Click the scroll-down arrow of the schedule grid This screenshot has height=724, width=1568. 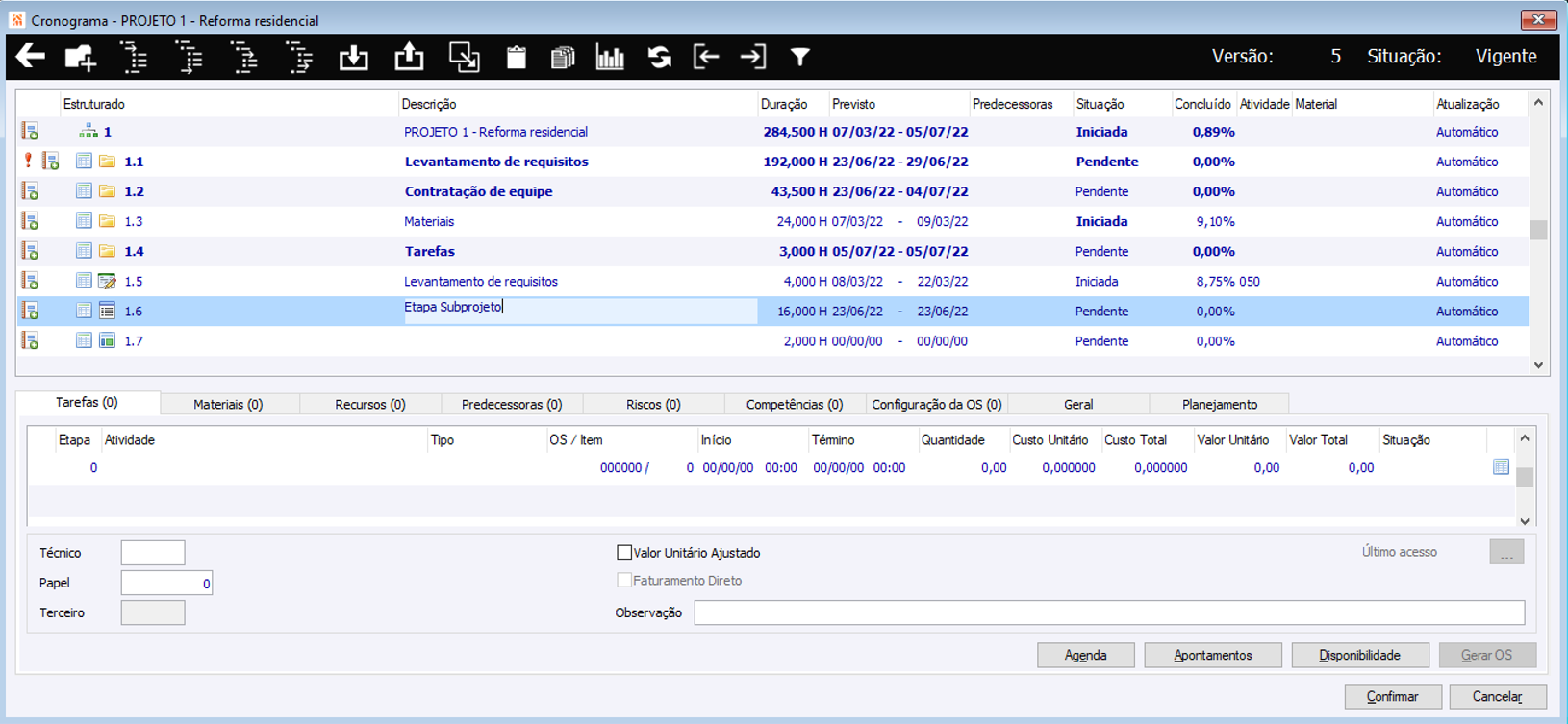pos(1538,365)
